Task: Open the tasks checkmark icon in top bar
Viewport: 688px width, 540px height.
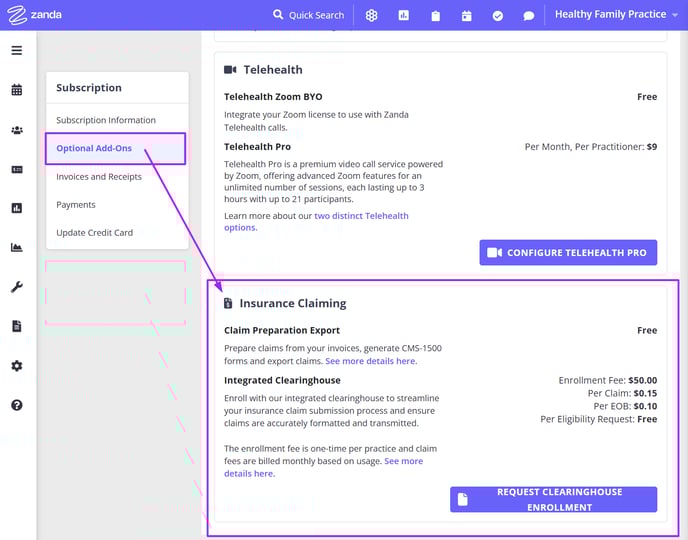Action: [498, 16]
